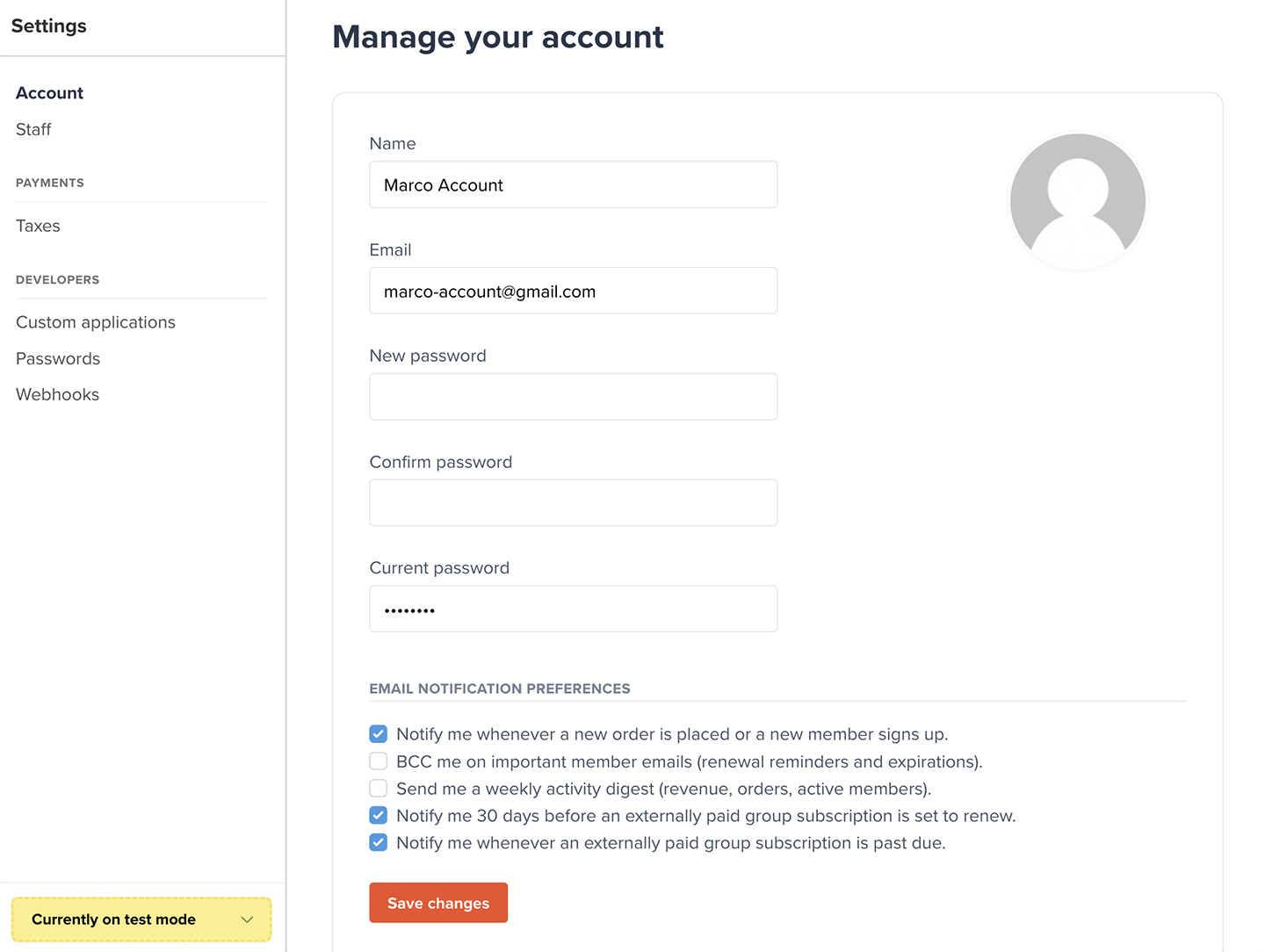Screen dimensions: 1265x952
Task: Uncheck new order notification checkbox
Action: [x=379, y=734]
